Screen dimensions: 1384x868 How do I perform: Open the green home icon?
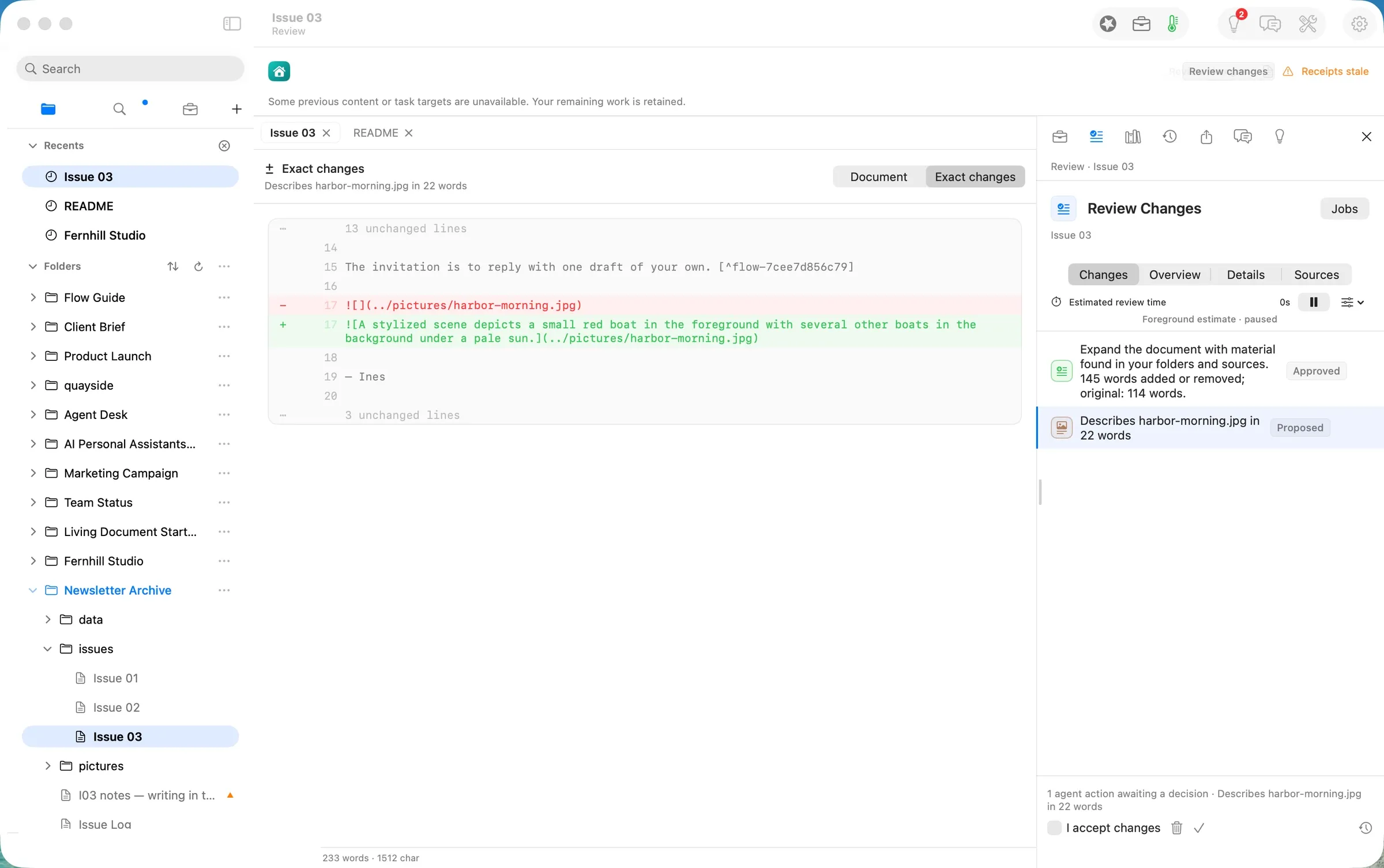coord(279,71)
